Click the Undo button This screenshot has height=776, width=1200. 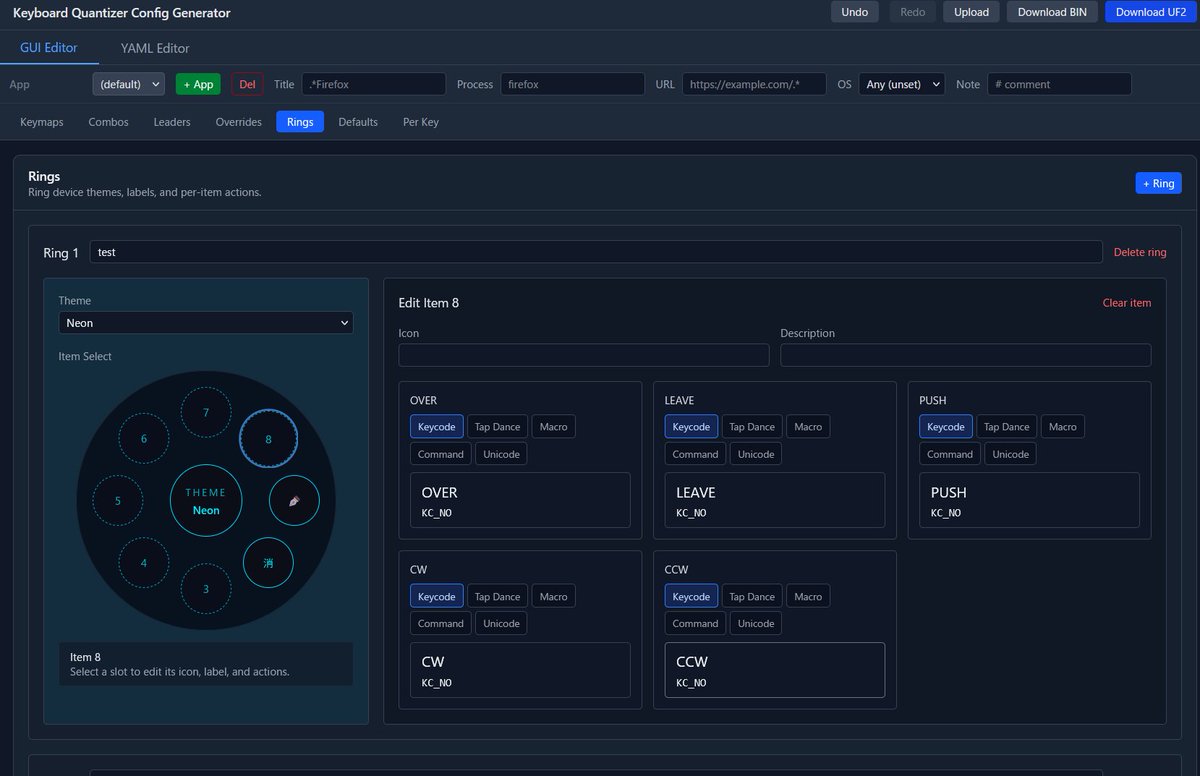coord(855,12)
